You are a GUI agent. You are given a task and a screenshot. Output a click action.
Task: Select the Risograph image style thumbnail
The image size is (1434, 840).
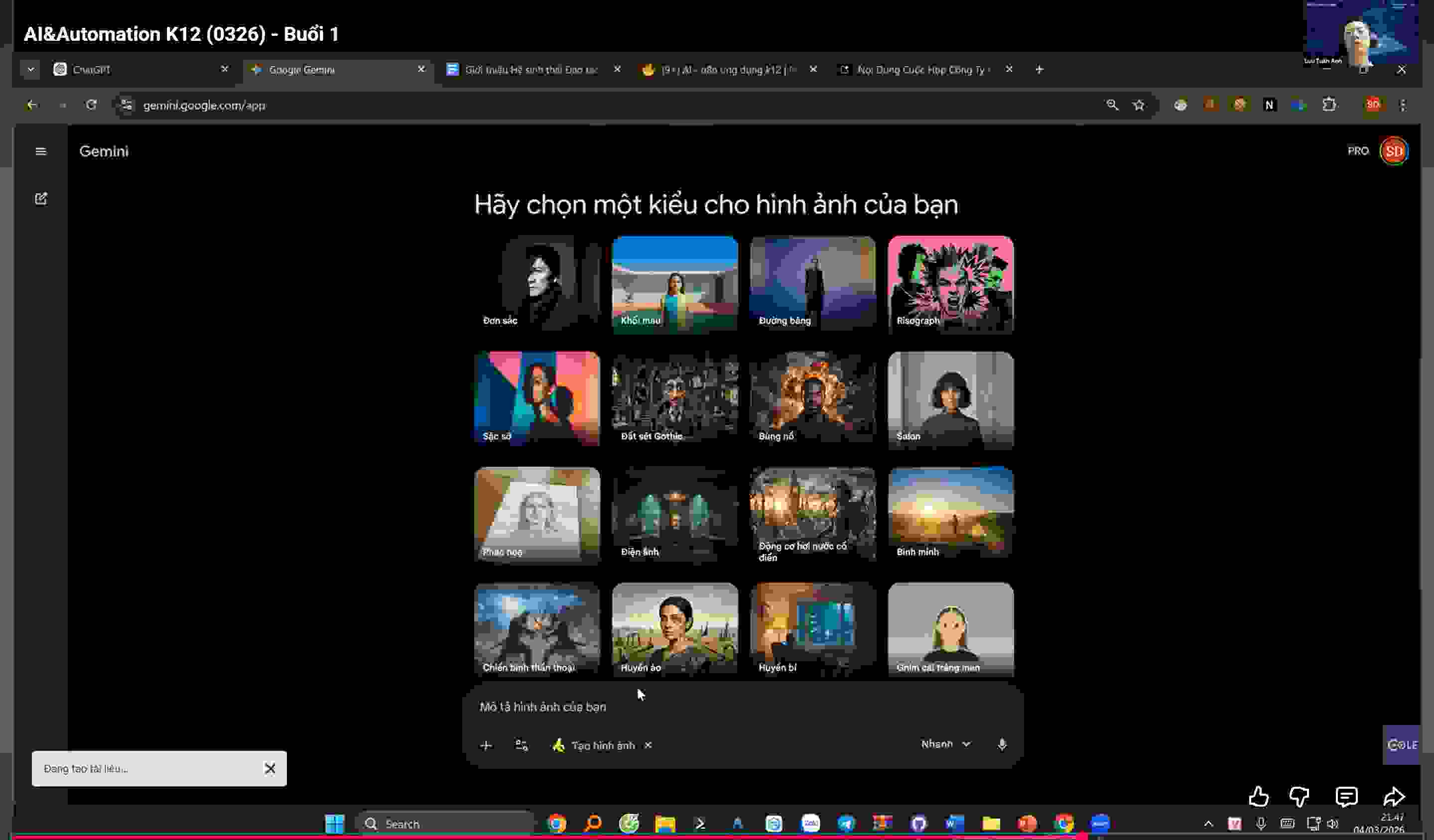tap(950, 284)
